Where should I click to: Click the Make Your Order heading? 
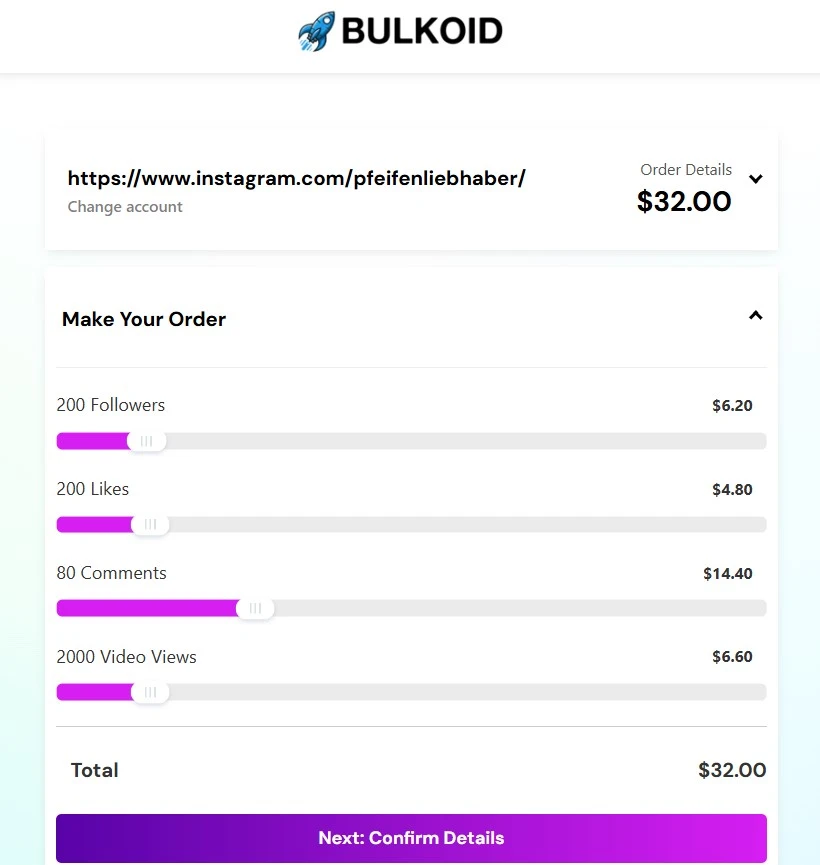point(143,319)
